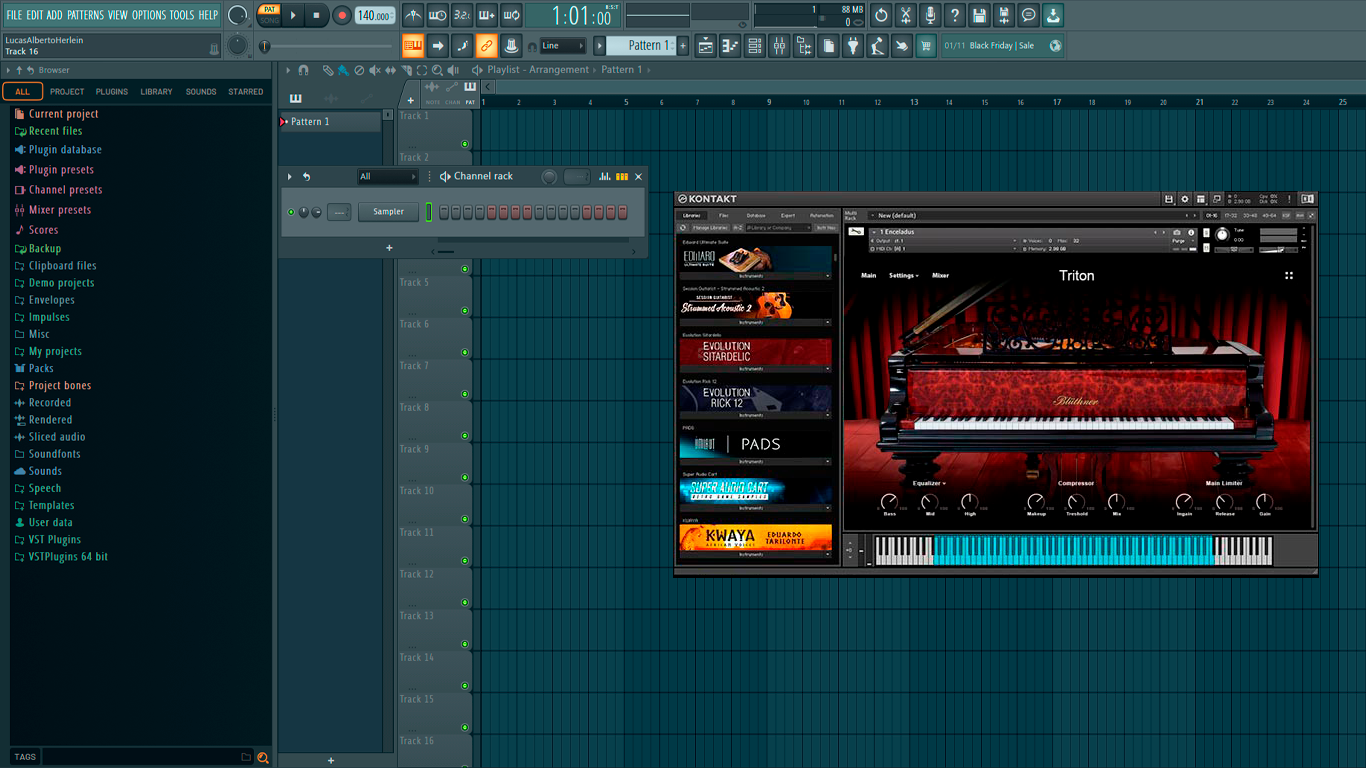Click the undo history icon in toolbar
Viewport: 1366px width, 768px height.
[x=881, y=15]
